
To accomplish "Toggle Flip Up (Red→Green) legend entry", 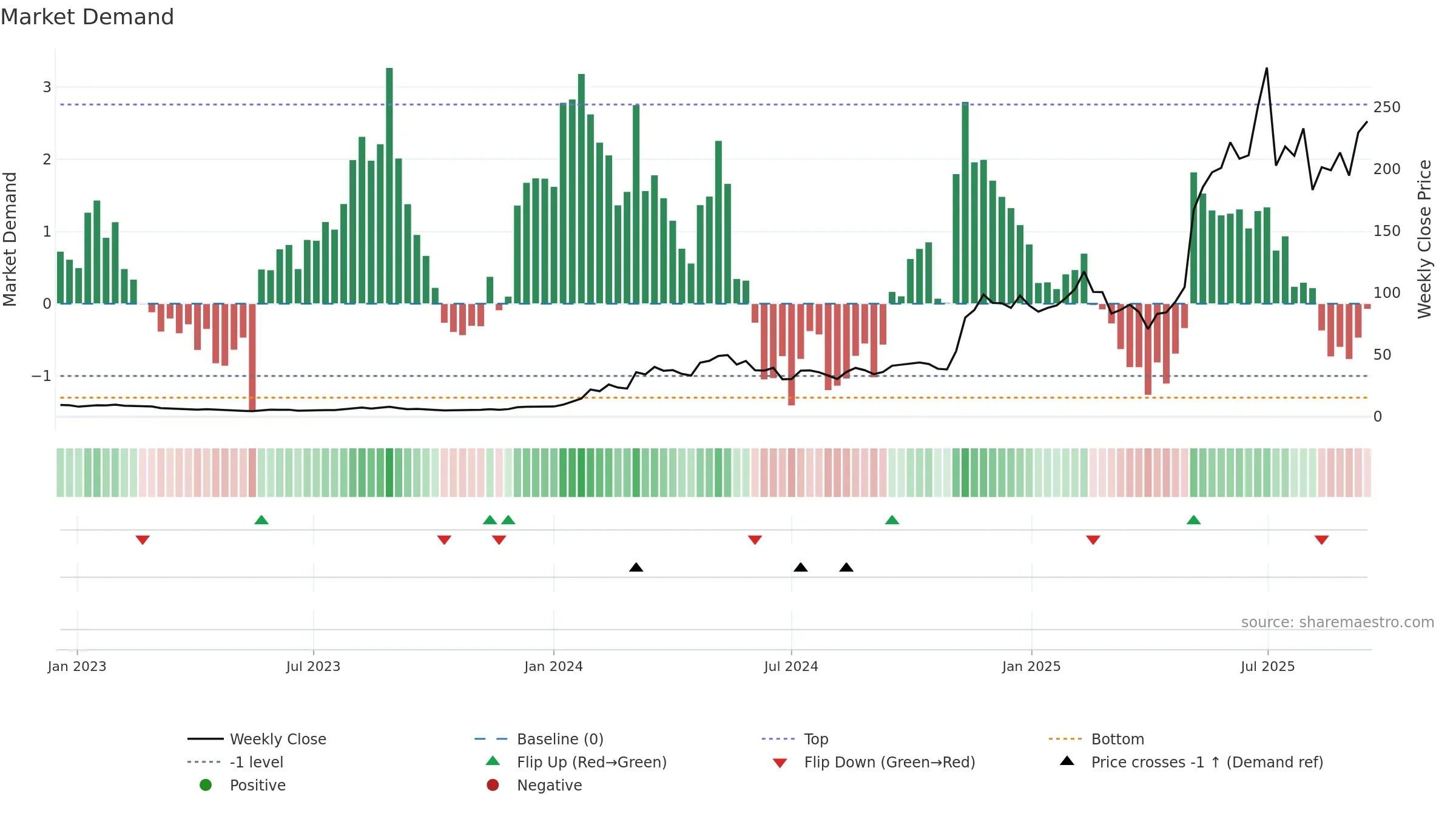I will [x=576, y=762].
